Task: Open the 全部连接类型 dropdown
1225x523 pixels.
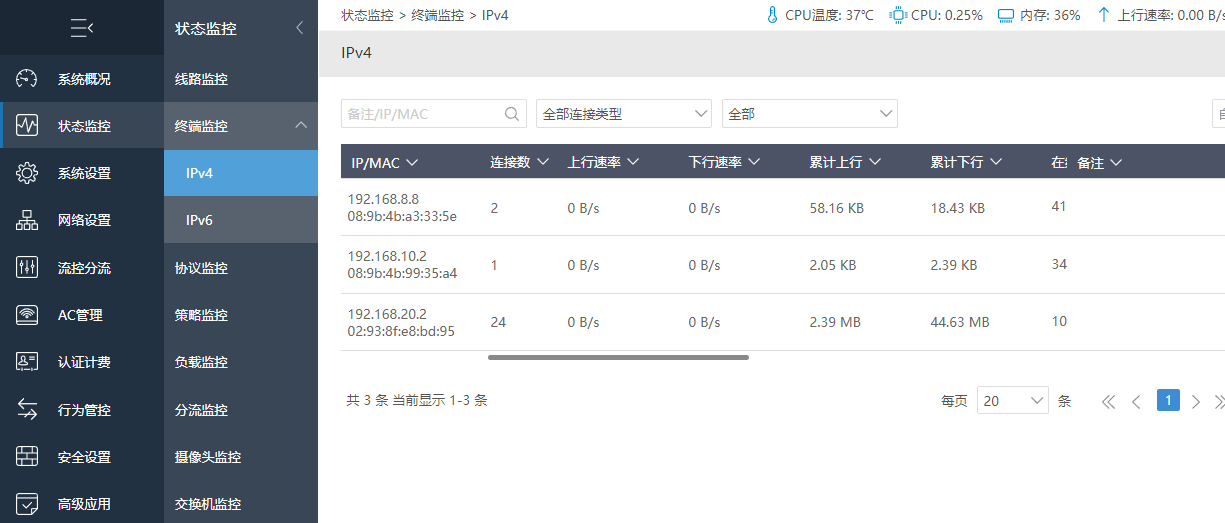Action: (624, 114)
